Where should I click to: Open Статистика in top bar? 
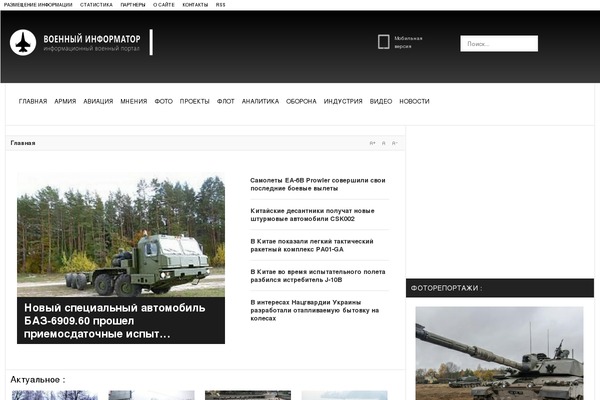(x=96, y=5)
